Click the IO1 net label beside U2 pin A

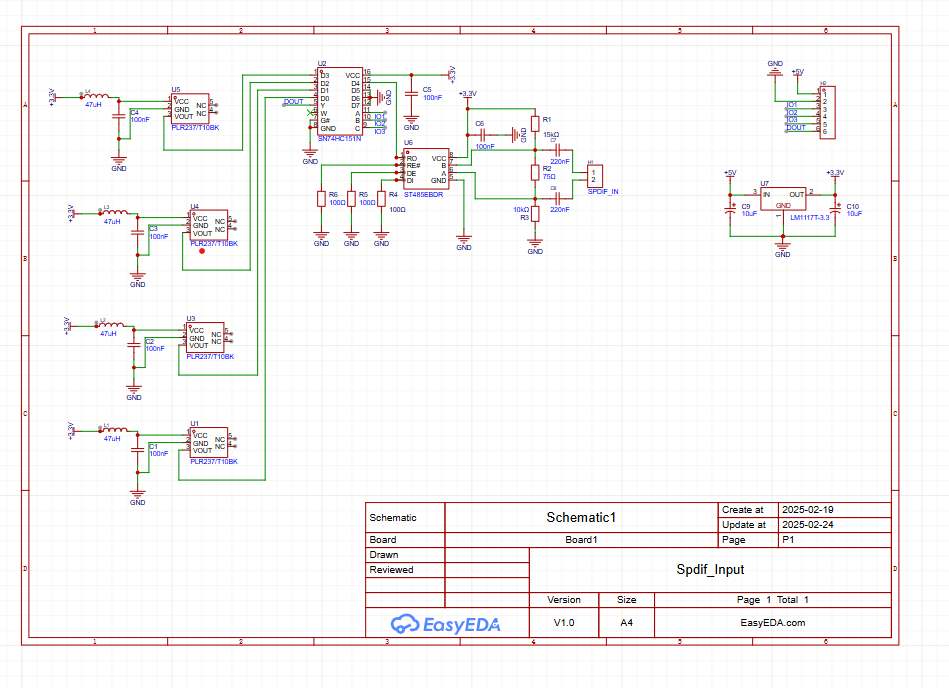pyautogui.click(x=379, y=117)
